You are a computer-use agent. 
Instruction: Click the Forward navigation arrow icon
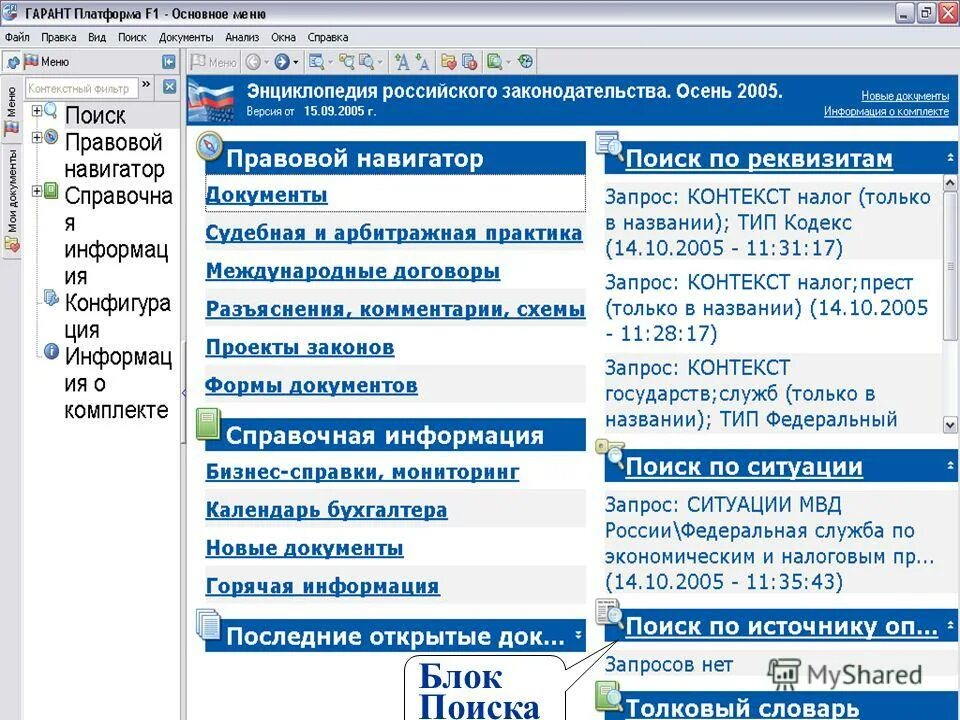pos(283,61)
